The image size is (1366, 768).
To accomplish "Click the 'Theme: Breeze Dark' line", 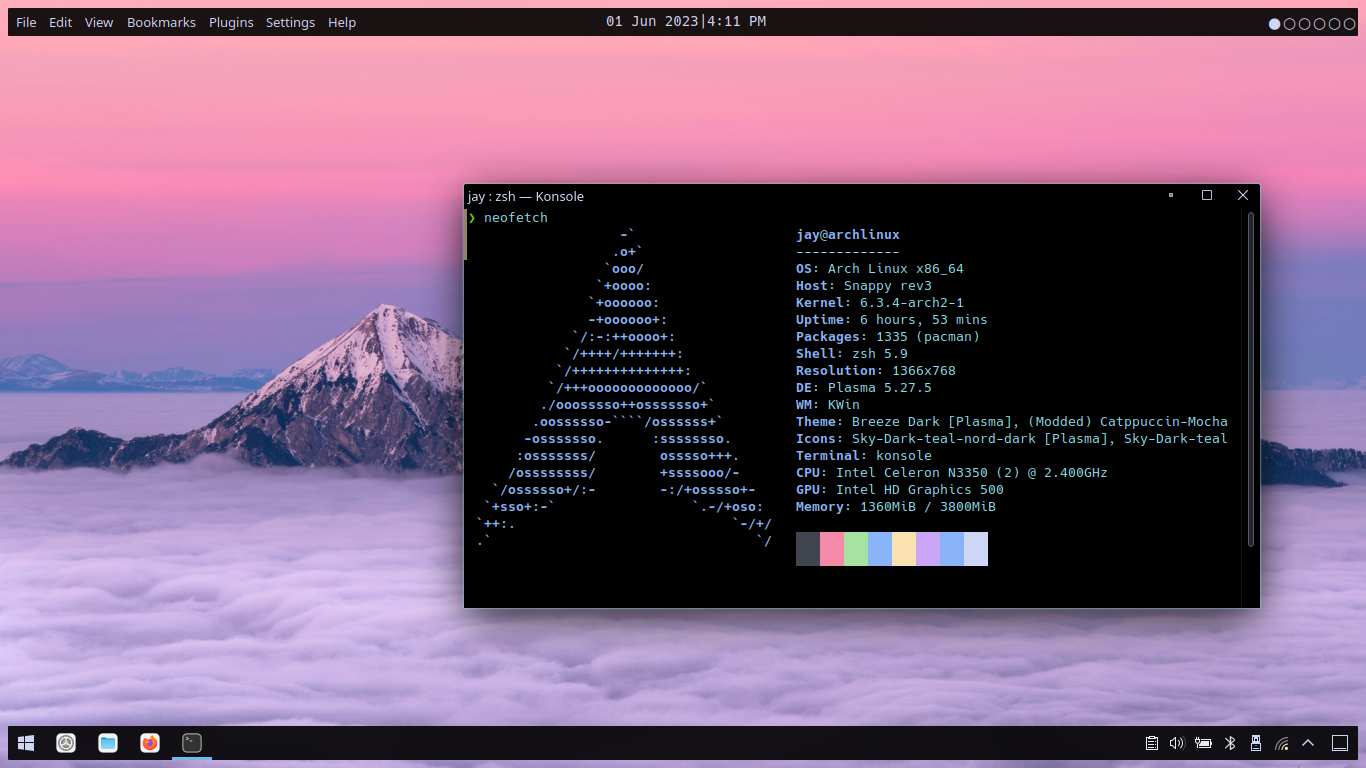I will 1012,422.
